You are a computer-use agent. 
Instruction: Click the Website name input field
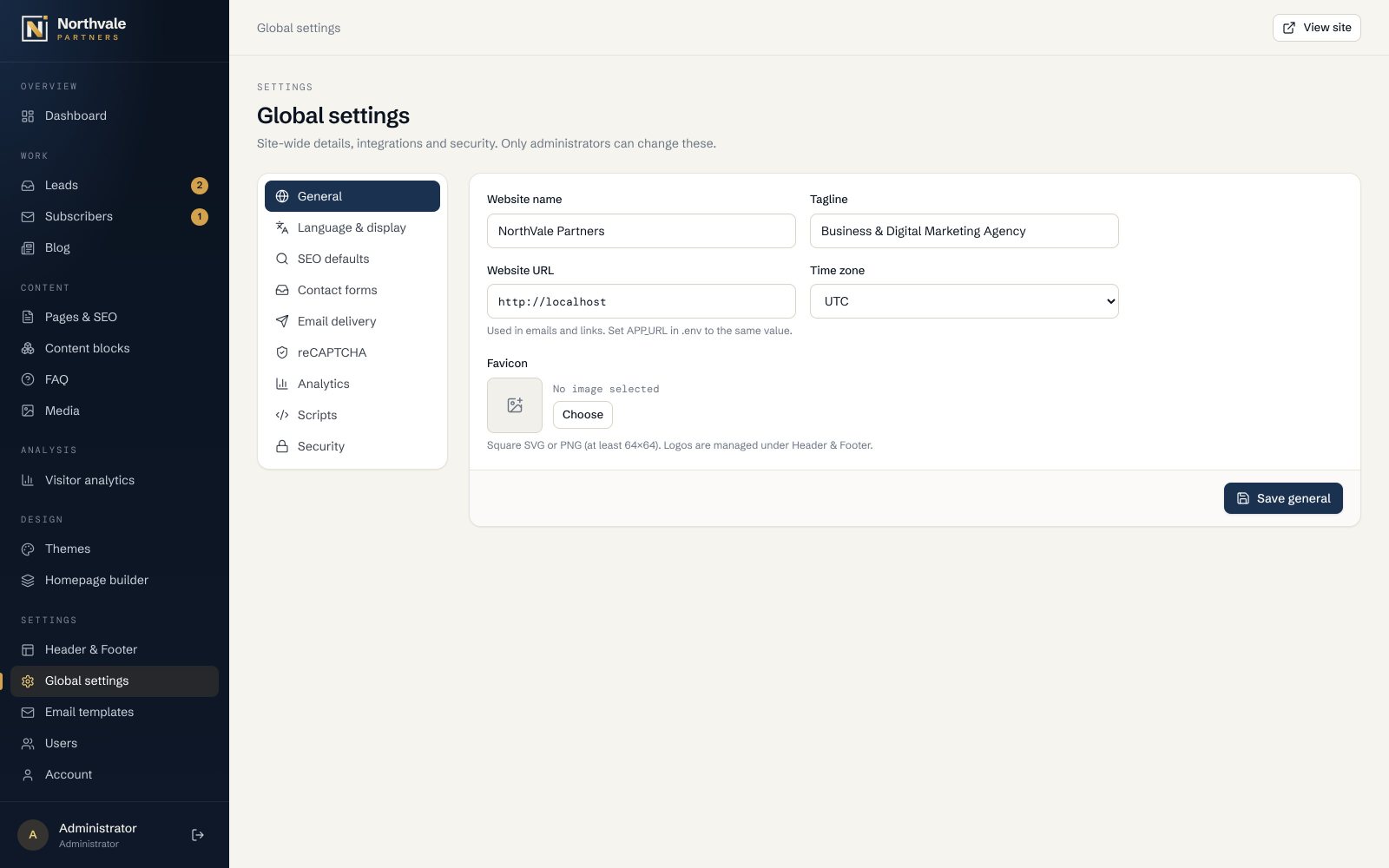(642, 231)
